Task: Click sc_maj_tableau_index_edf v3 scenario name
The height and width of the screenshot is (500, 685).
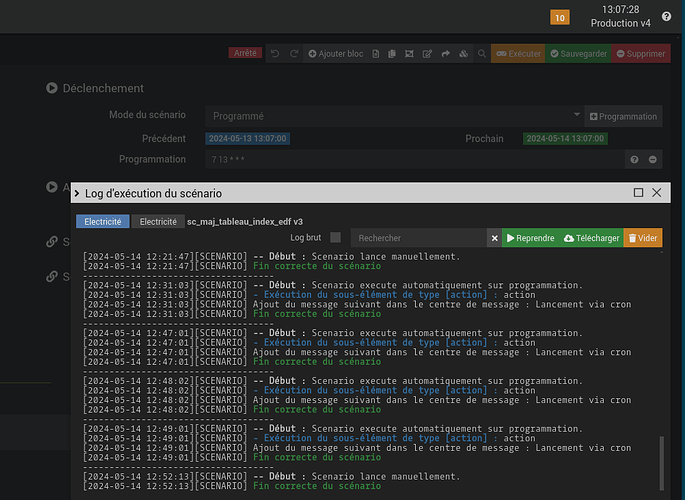Action: 245,222
